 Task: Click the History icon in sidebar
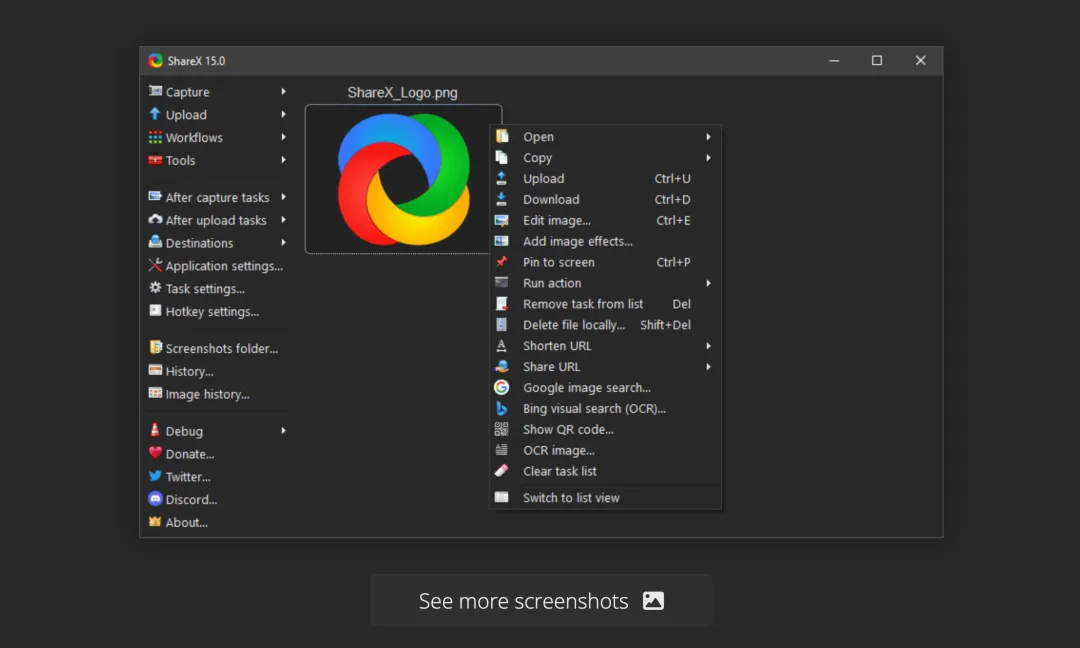(155, 370)
